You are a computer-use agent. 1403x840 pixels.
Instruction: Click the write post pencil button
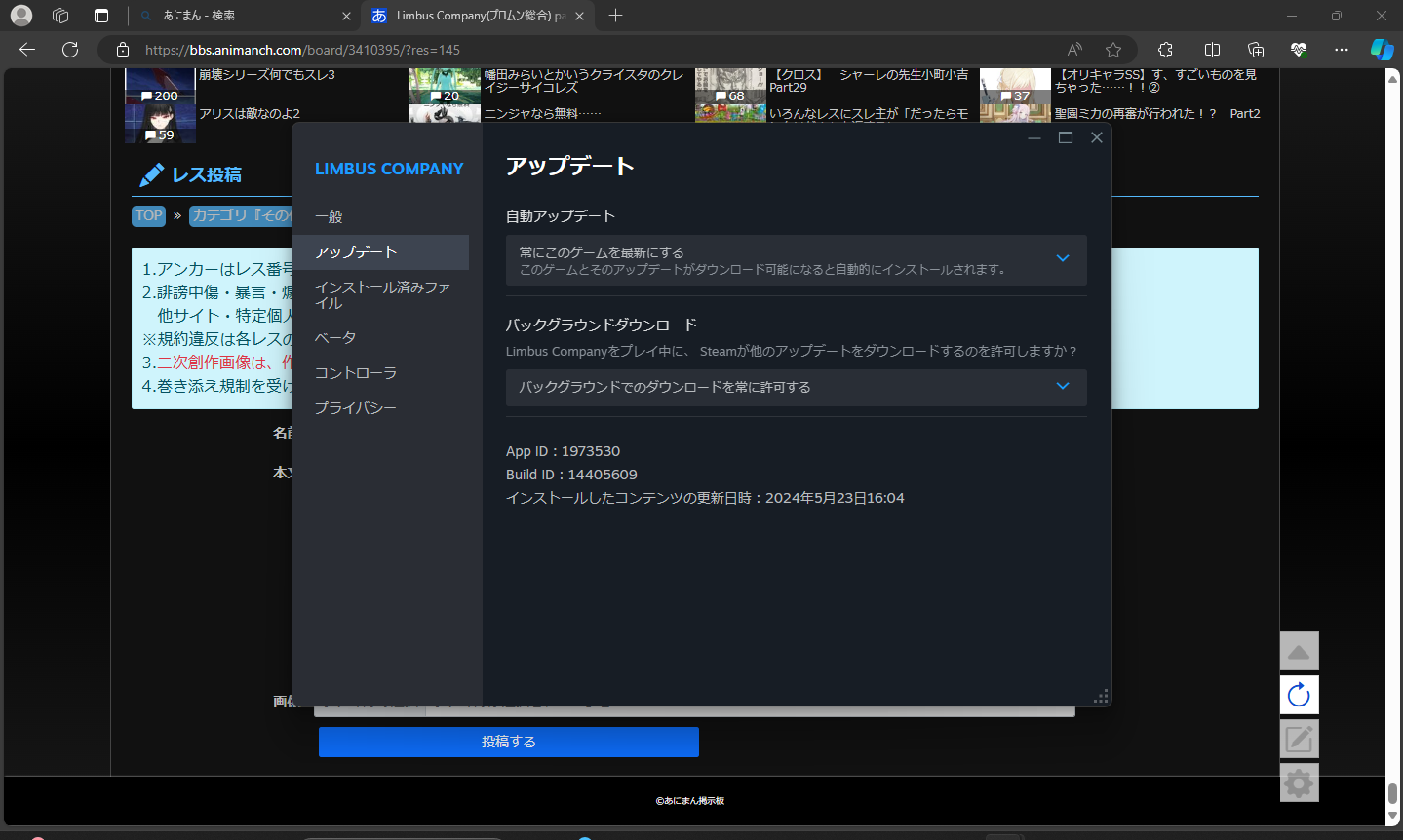[1299, 739]
